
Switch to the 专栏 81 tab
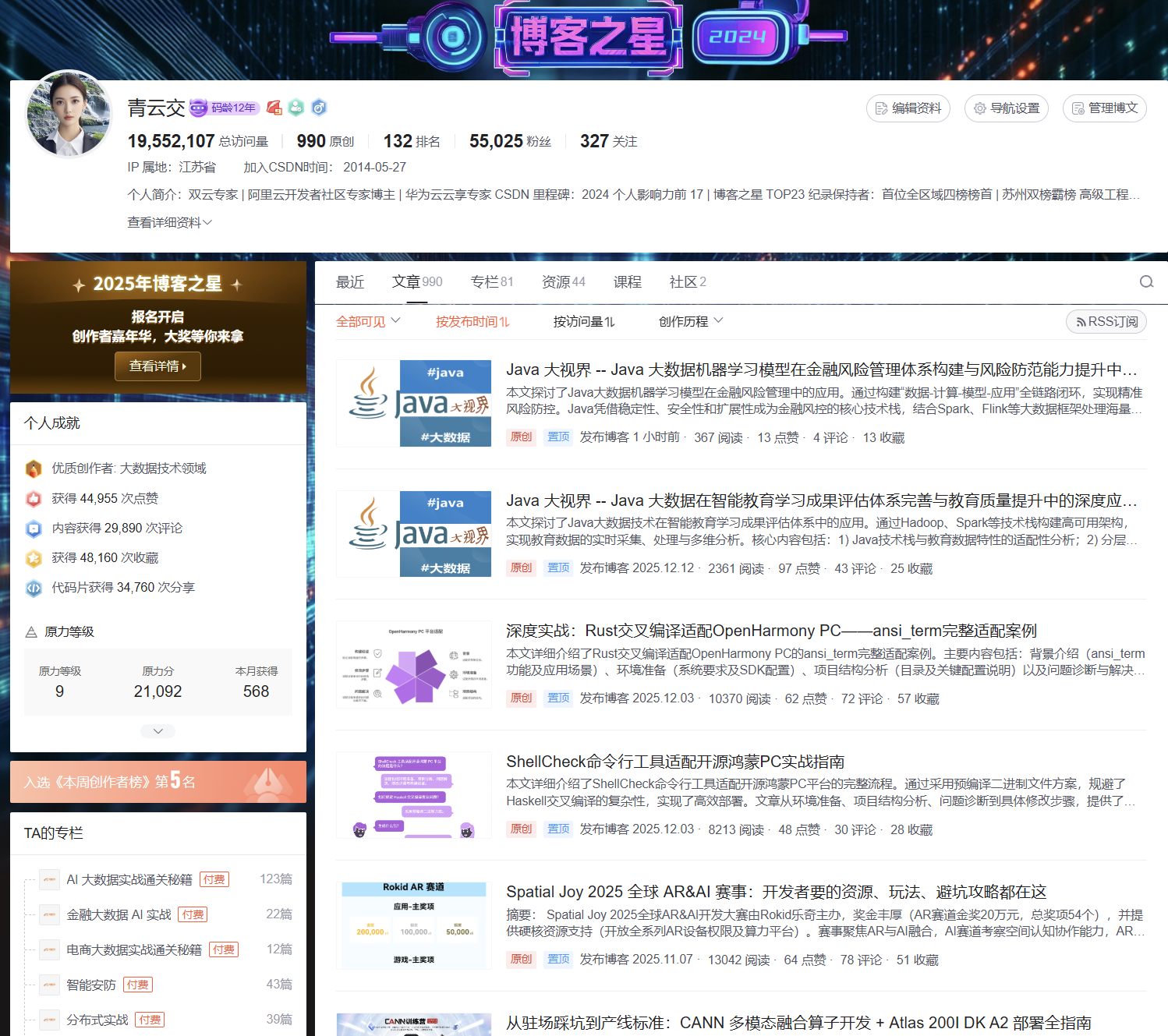tap(492, 282)
